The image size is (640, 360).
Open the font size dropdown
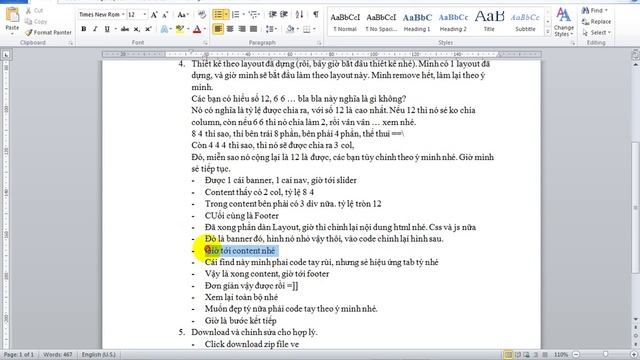[144, 15]
